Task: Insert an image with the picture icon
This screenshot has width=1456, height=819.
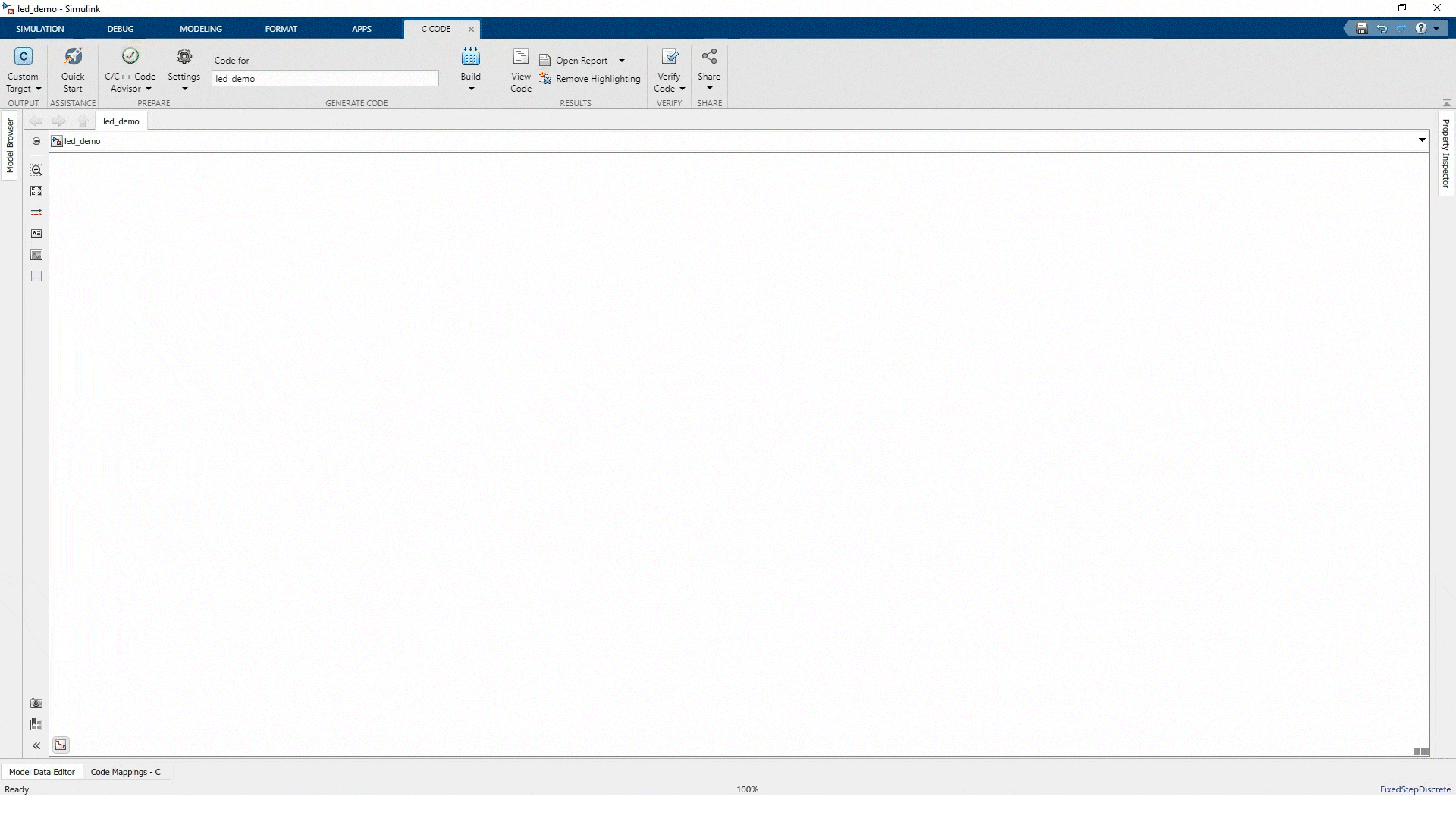Action: click(36, 255)
